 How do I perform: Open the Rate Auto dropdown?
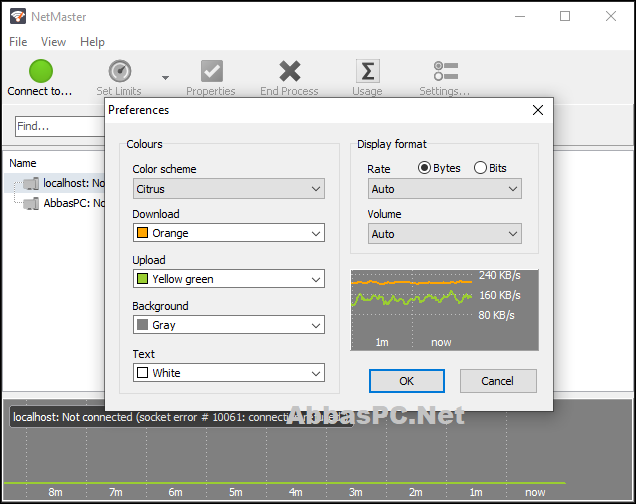click(445, 189)
